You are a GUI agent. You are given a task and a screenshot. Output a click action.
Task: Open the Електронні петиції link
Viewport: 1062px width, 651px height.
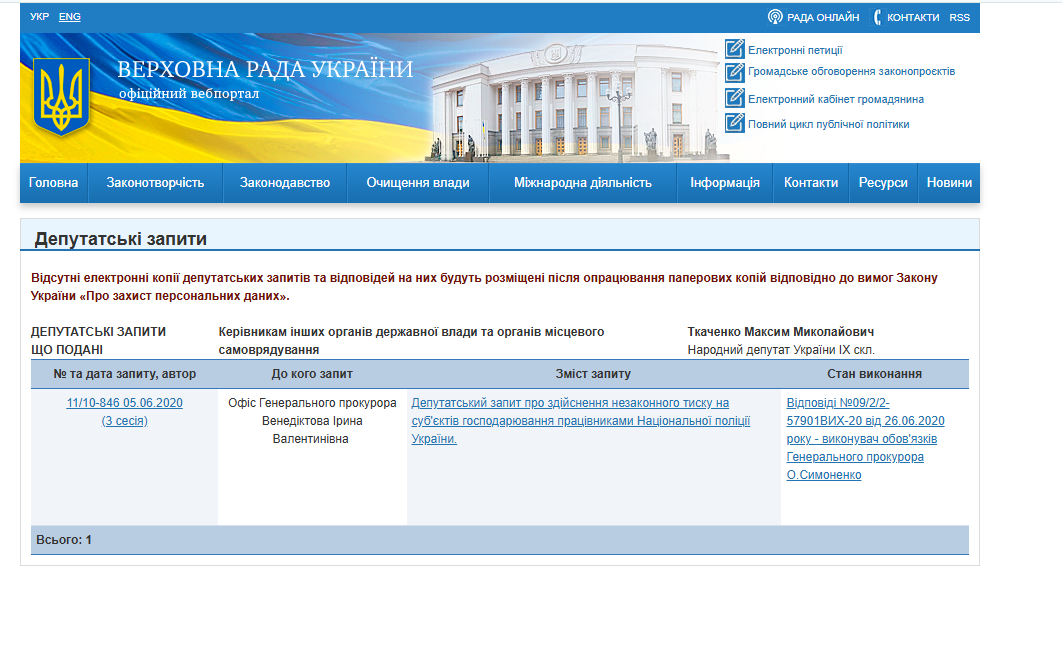click(x=795, y=50)
